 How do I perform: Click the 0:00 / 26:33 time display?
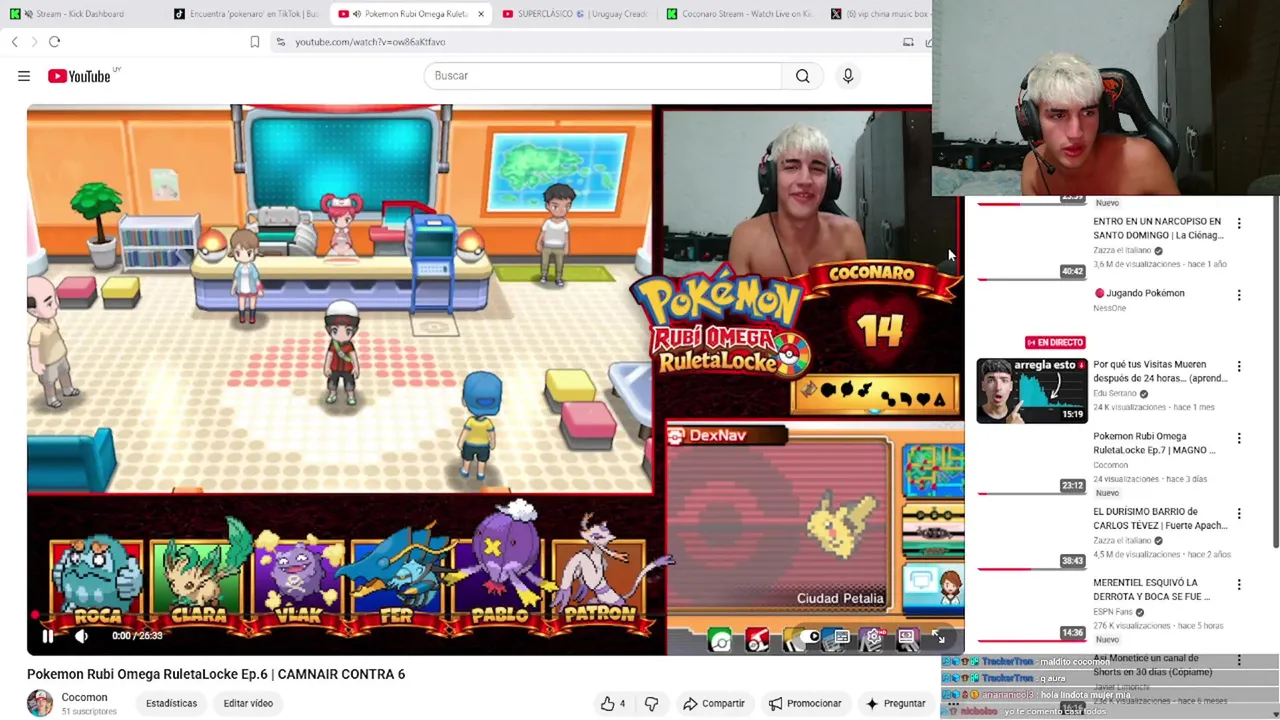tap(137, 636)
